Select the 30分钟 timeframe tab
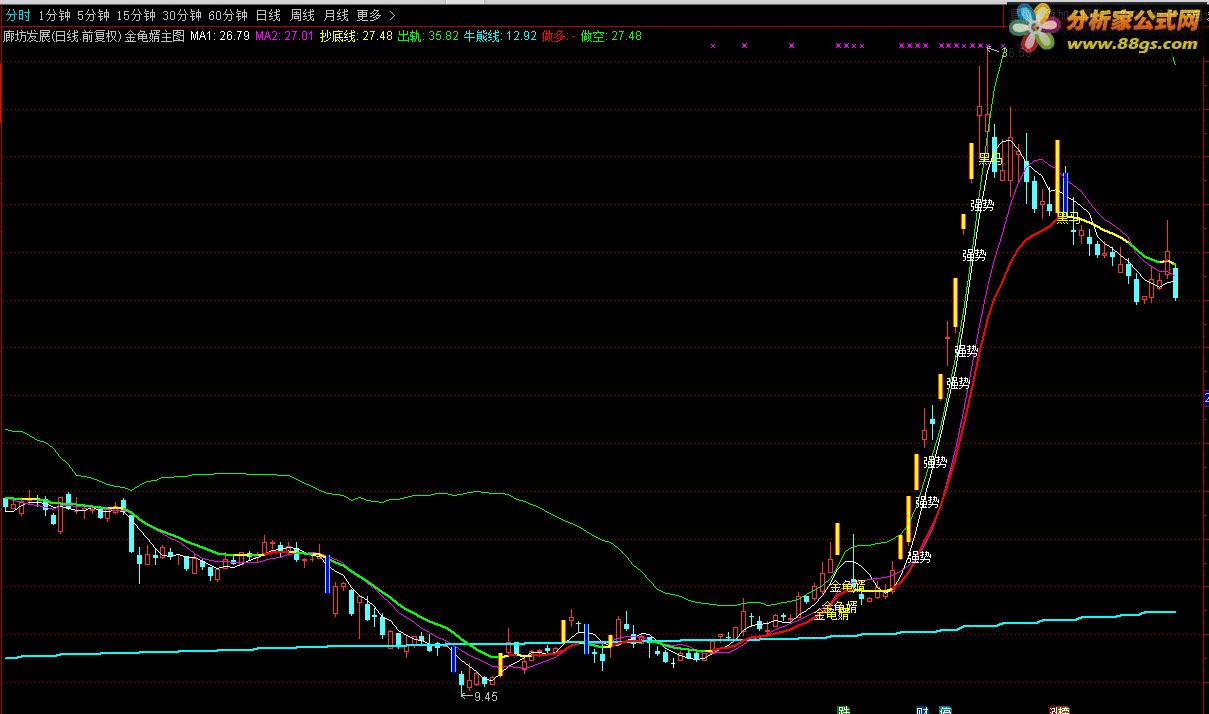This screenshot has height=714, width=1209. [182, 16]
